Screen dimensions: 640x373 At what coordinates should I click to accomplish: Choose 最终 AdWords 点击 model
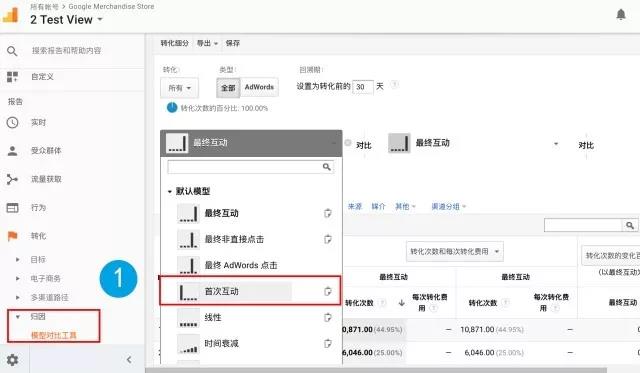click(x=241, y=266)
